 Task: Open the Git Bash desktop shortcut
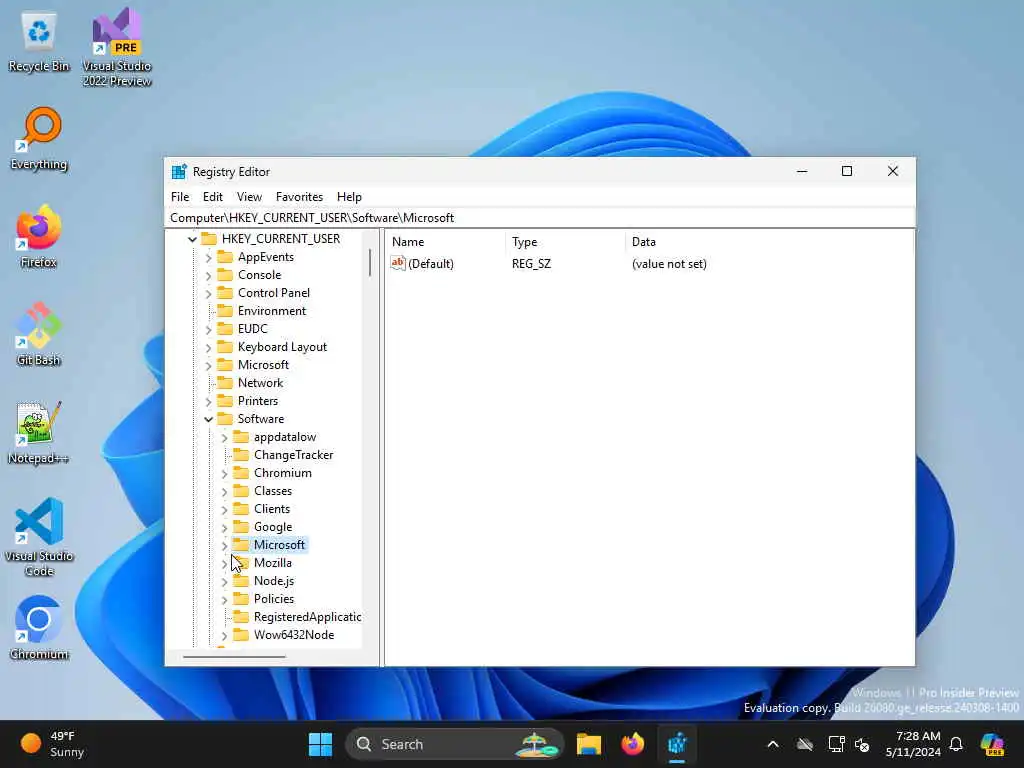click(x=39, y=334)
